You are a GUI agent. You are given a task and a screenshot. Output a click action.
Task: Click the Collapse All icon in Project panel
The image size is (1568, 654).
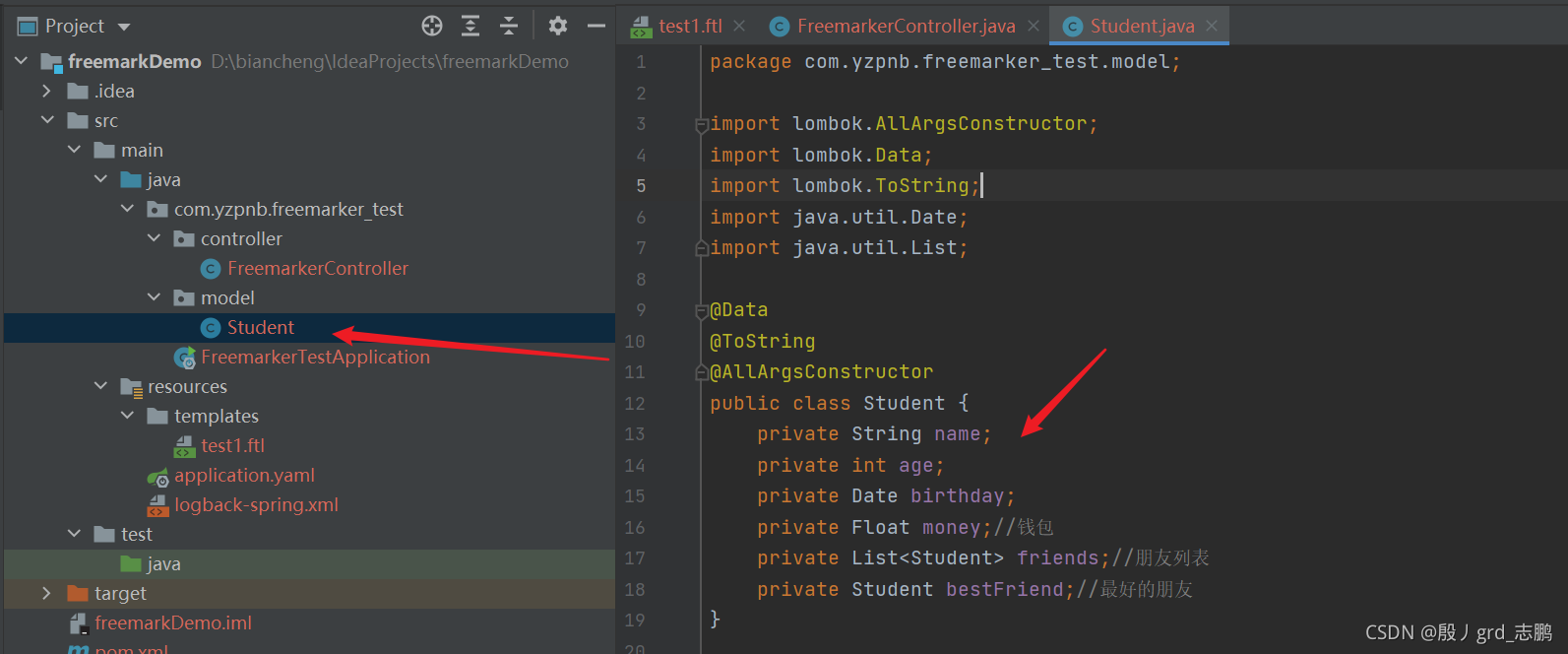[x=509, y=26]
